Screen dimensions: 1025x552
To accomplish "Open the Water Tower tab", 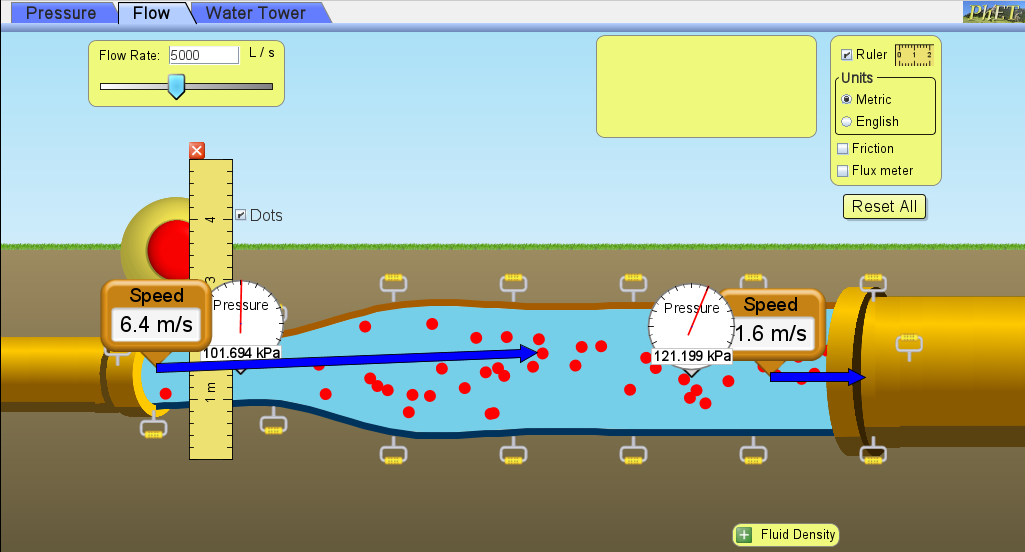I will point(256,13).
